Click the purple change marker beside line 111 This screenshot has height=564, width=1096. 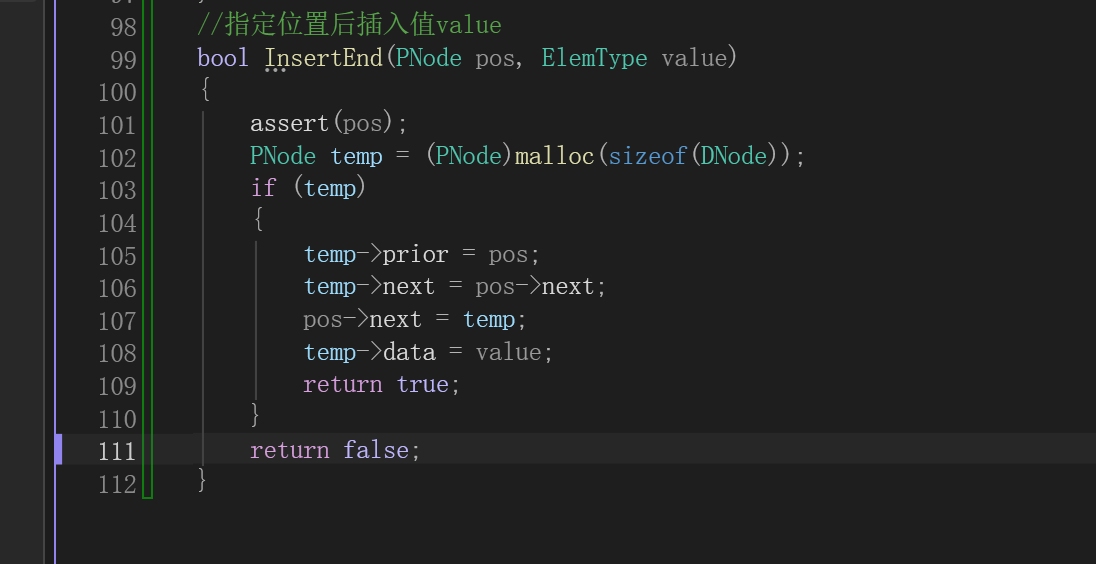tap(59, 449)
